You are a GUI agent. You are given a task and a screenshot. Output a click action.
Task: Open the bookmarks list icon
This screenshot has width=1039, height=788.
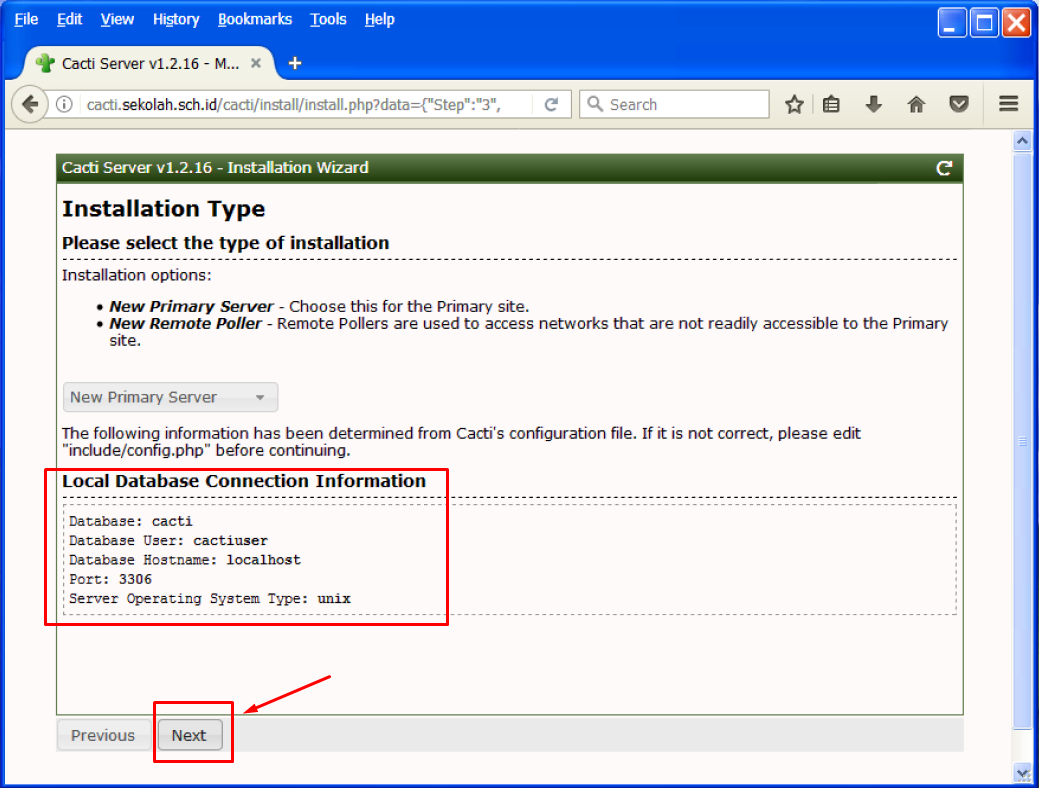click(x=831, y=104)
